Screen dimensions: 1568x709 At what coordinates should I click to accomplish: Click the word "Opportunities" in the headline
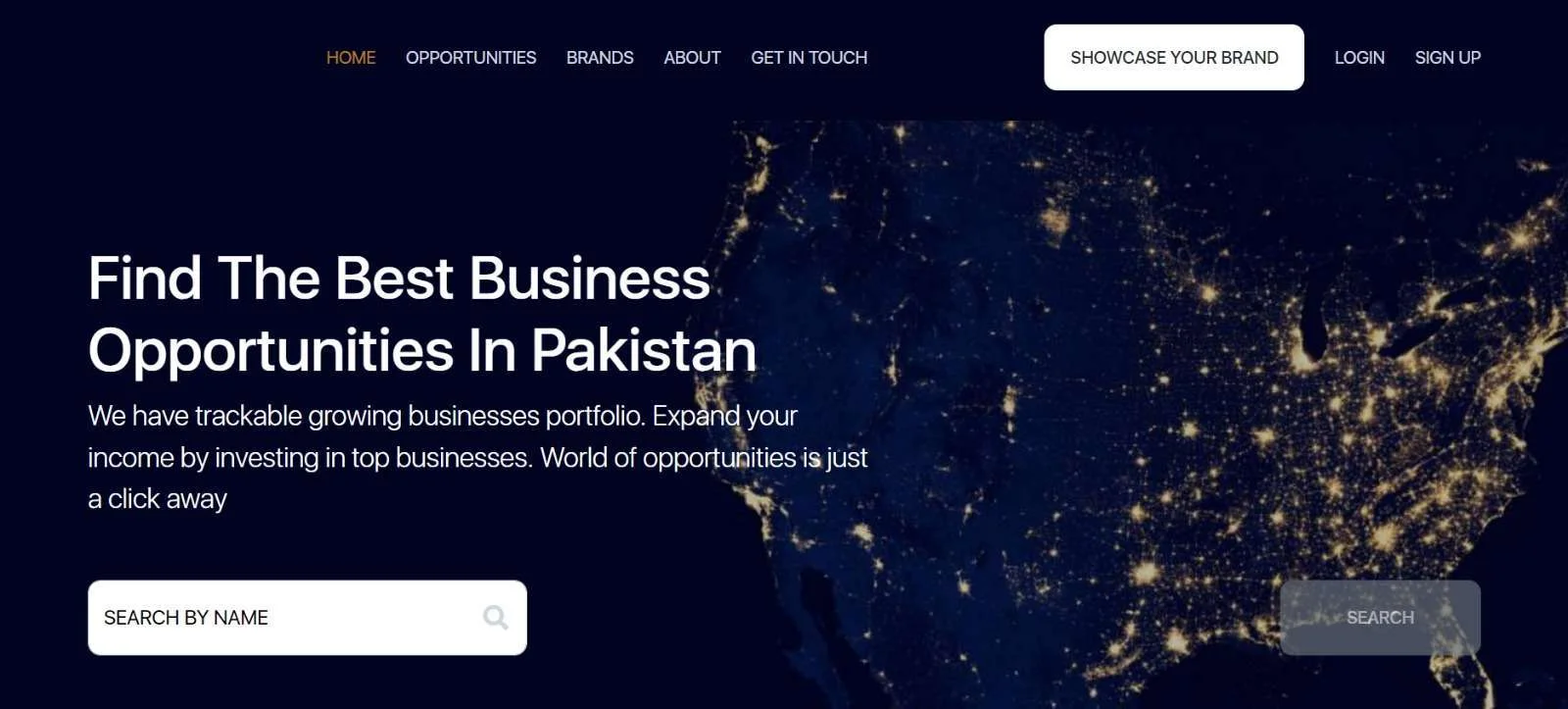tap(271, 351)
